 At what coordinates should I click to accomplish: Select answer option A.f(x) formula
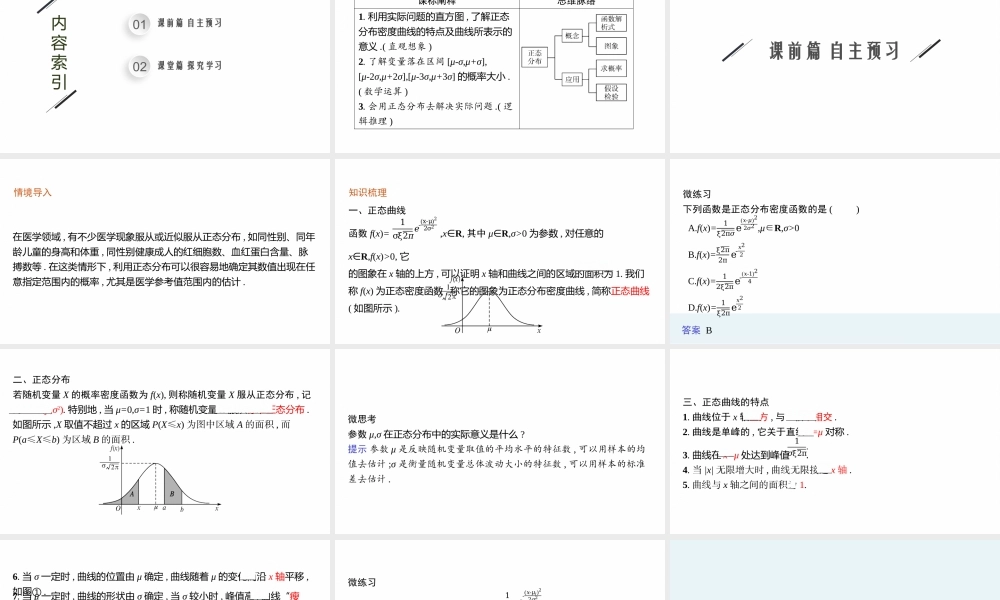(x=743, y=226)
